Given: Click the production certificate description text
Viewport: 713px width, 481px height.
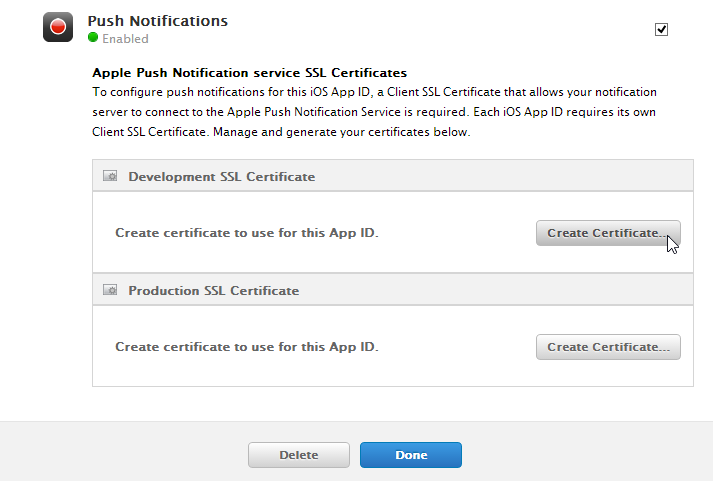Looking at the screenshot, I should (247, 347).
